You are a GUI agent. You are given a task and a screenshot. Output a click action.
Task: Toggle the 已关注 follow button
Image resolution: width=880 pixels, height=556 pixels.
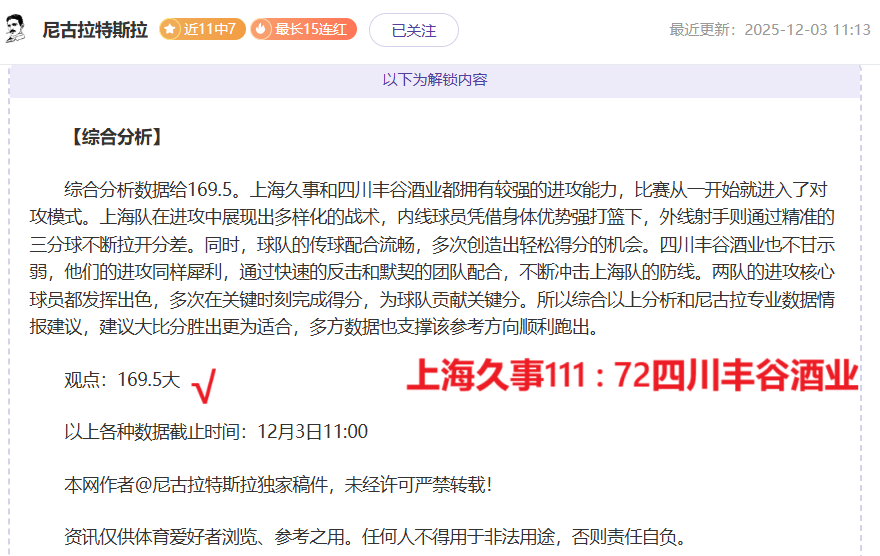pyautogui.click(x=413, y=30)
